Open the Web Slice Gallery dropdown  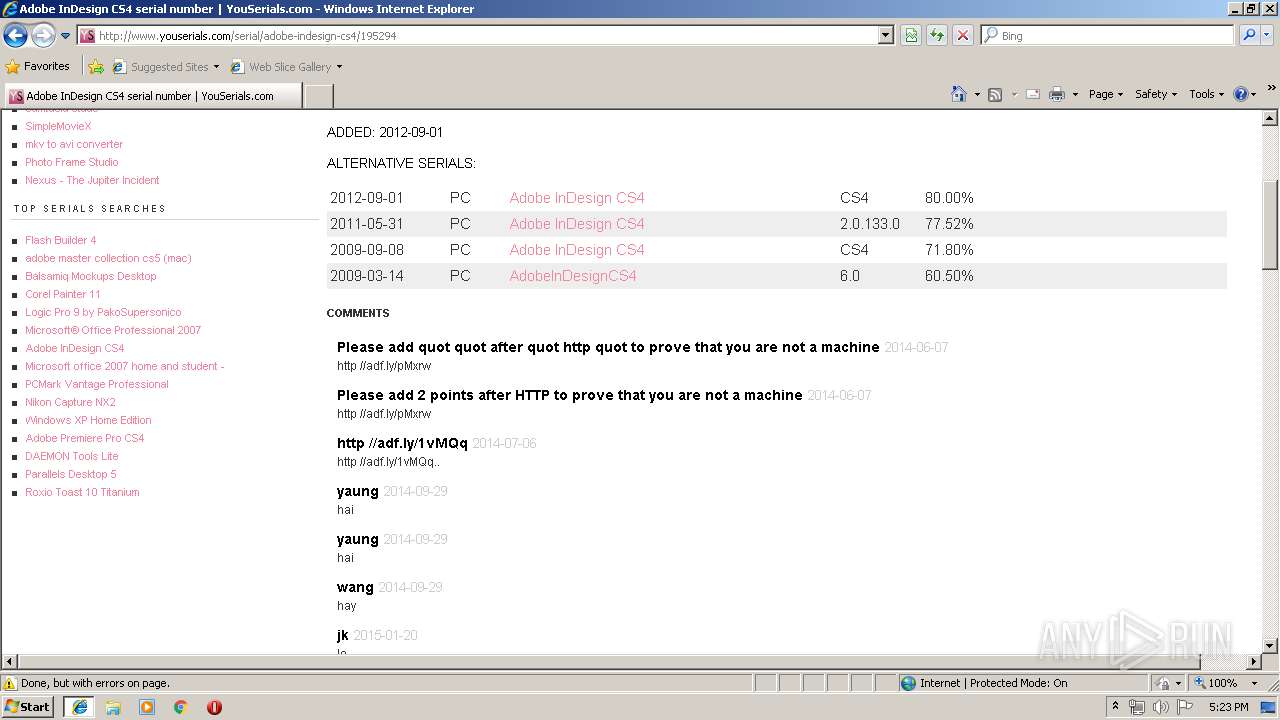tap(286, 67)
